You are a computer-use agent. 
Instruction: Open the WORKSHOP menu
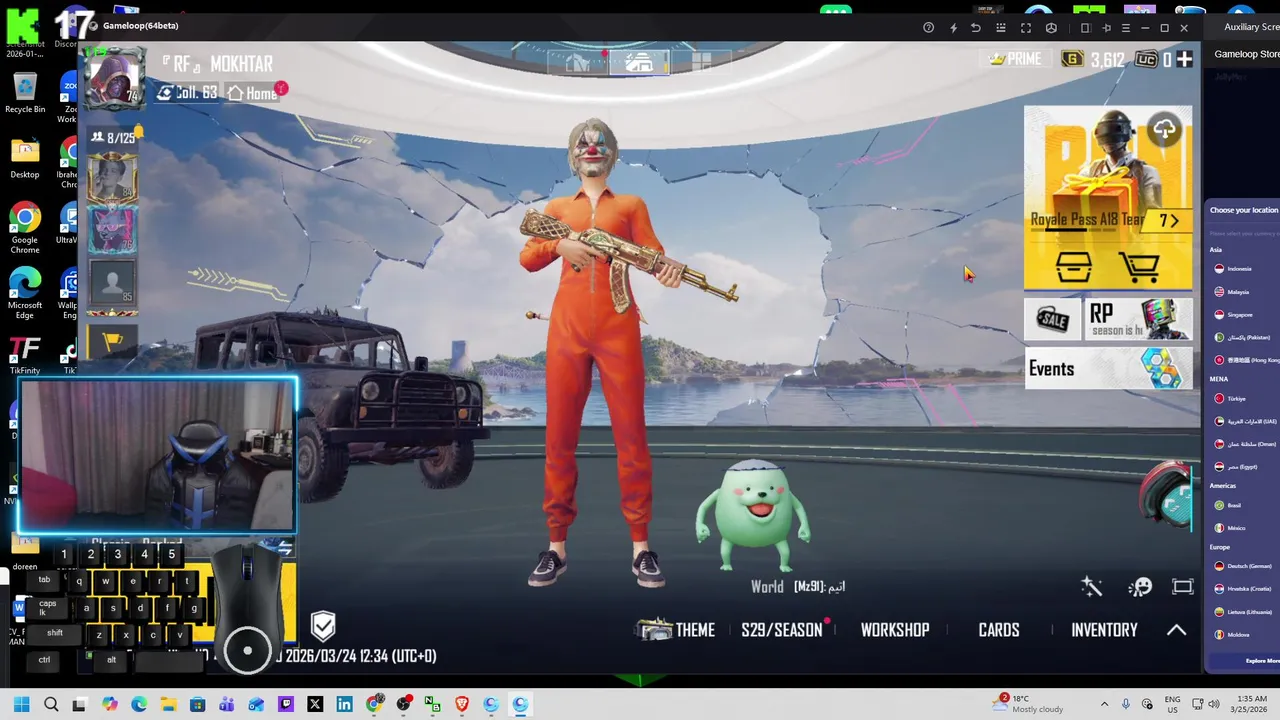[x=895, y=630]
